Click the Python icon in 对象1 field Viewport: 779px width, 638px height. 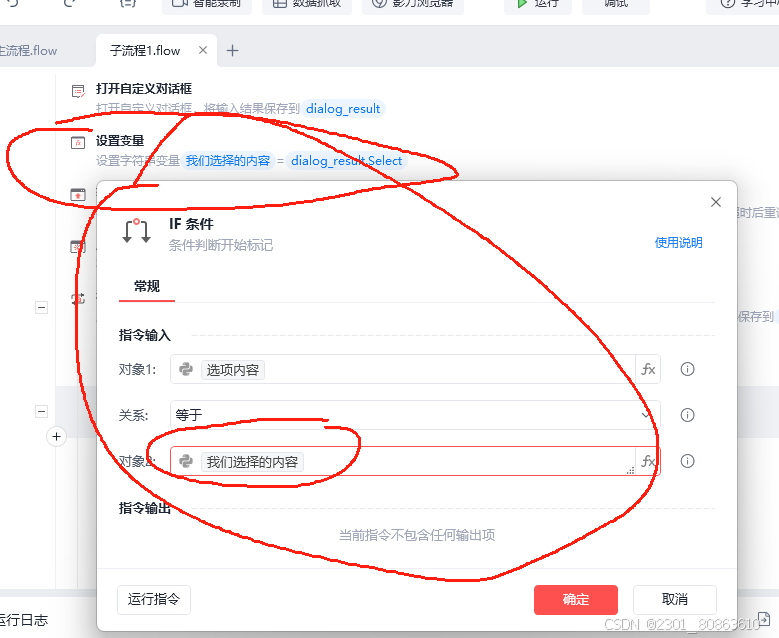186,369
